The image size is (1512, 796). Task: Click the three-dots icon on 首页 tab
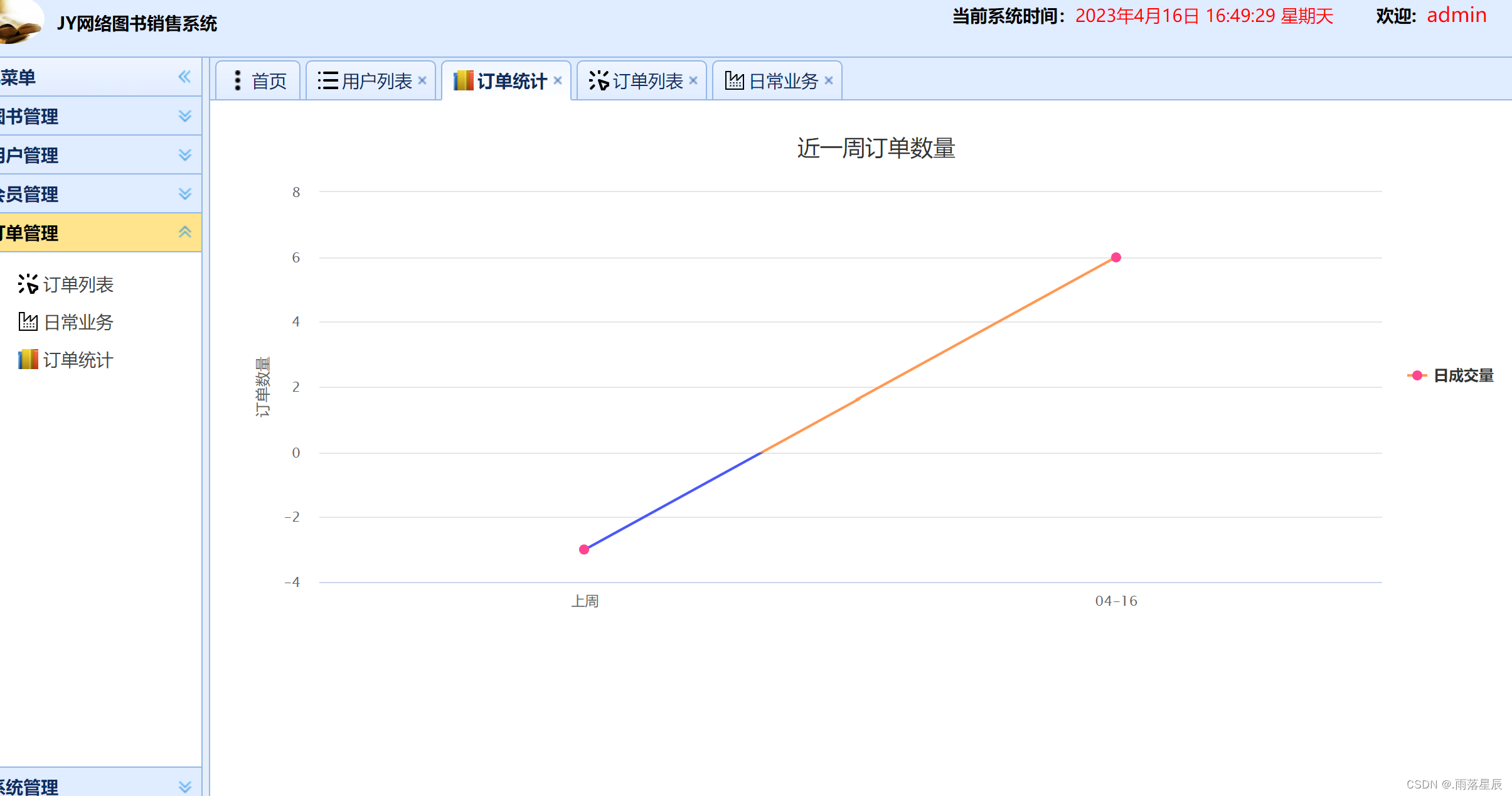tap(238, 80)
